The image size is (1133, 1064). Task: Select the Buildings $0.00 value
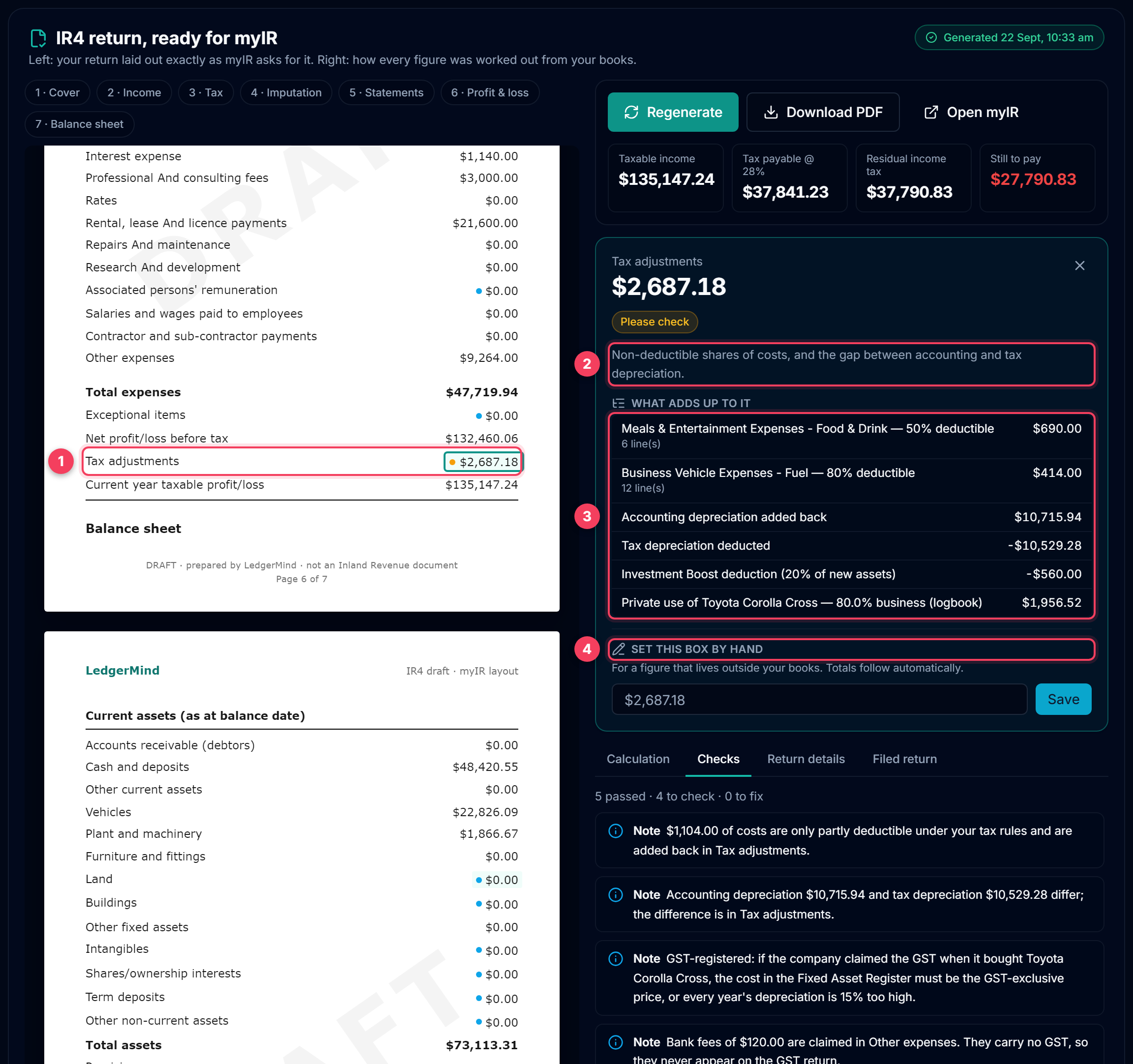click(497, 904)
